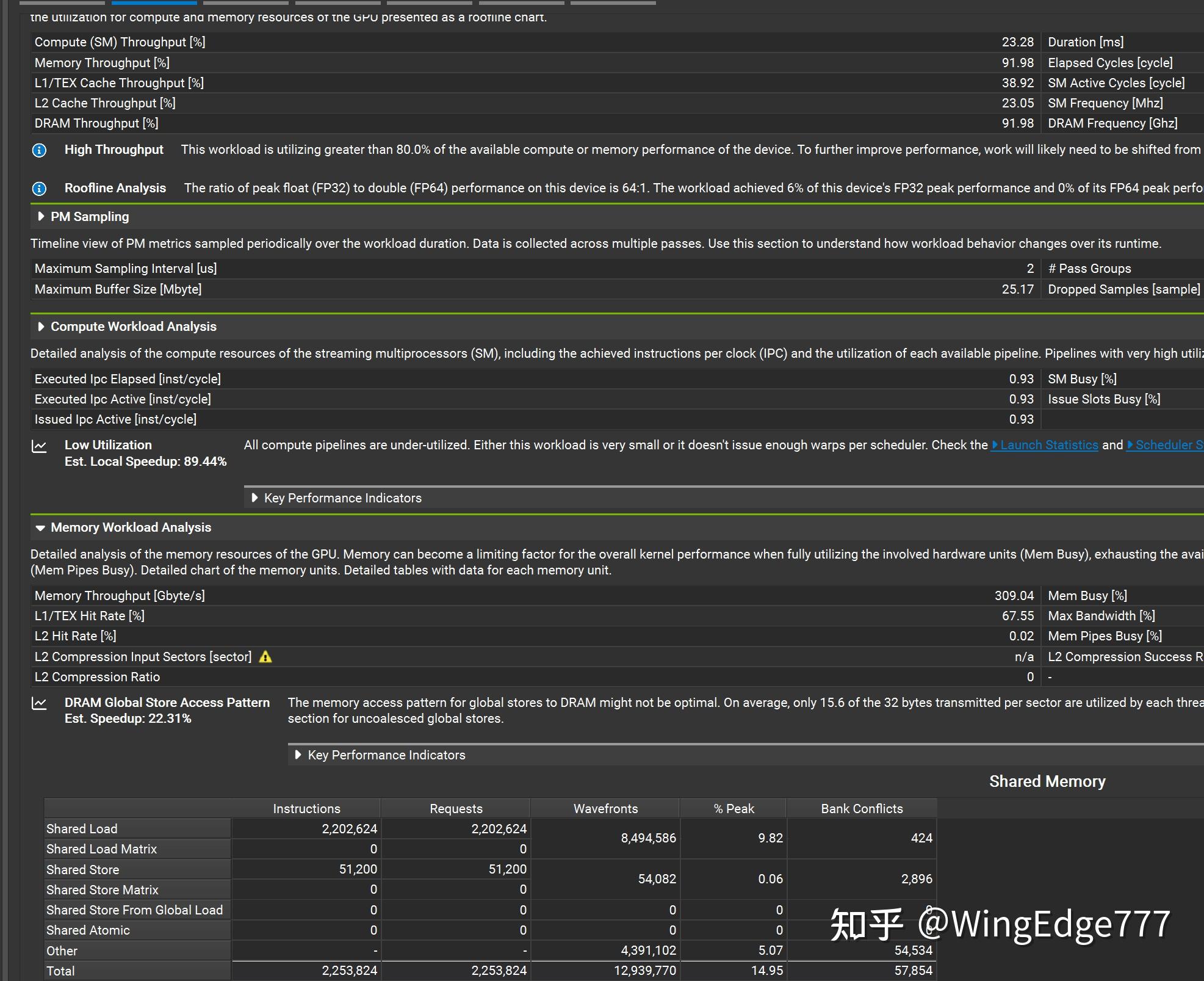Select the Memory Throughput [%] row label
Image resolution: width=1204 pixels, height=981 pixels.
coord(102,63)
